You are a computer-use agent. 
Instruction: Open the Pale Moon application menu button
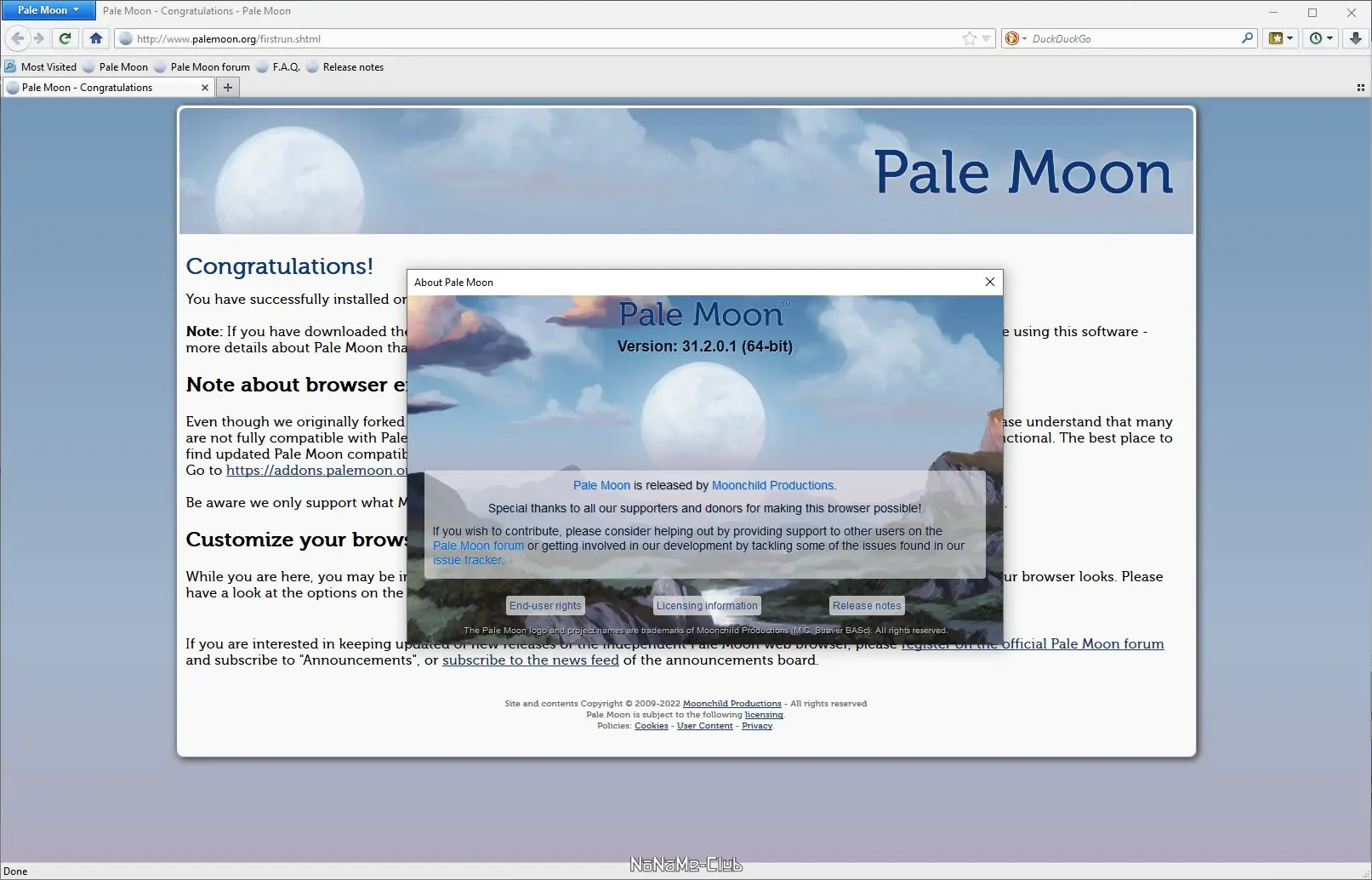[48, 10]
